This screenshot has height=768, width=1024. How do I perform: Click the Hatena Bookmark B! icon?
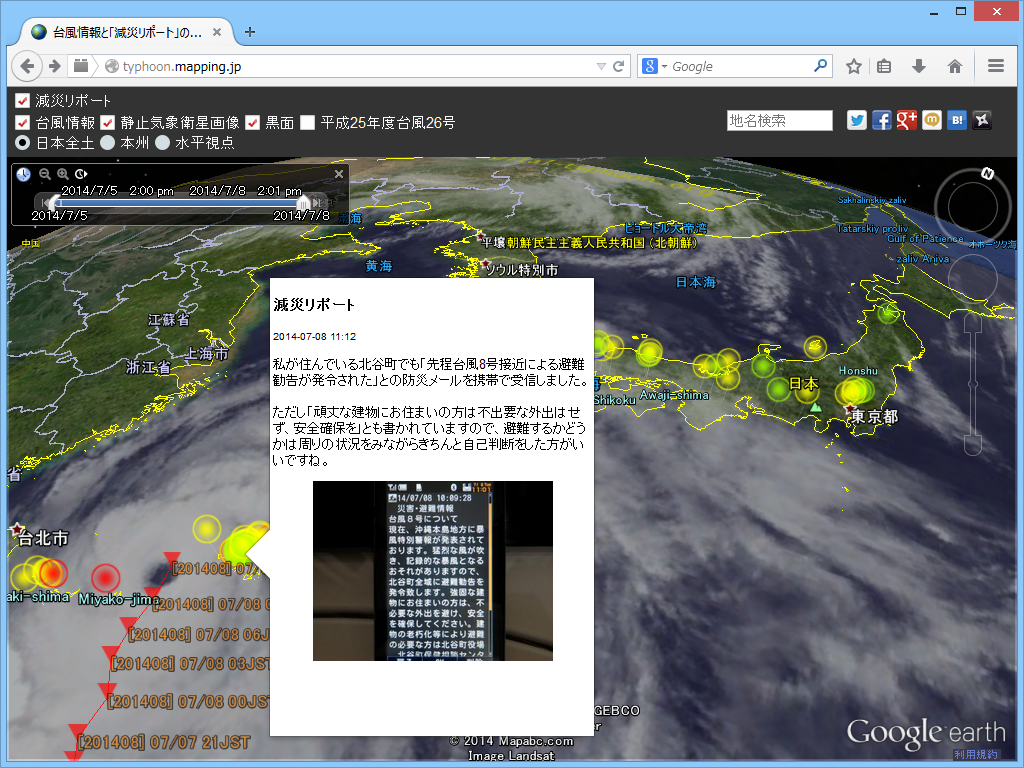(957, 120)
